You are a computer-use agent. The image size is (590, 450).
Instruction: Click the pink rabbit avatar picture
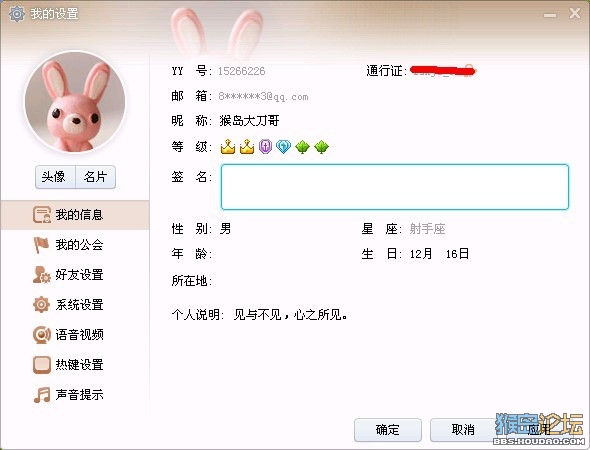coord(75,102)
